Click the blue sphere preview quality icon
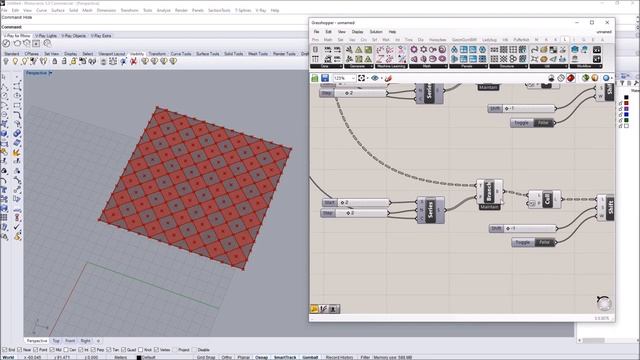Viewport: 640px width, 360px height. pos(606,78)
